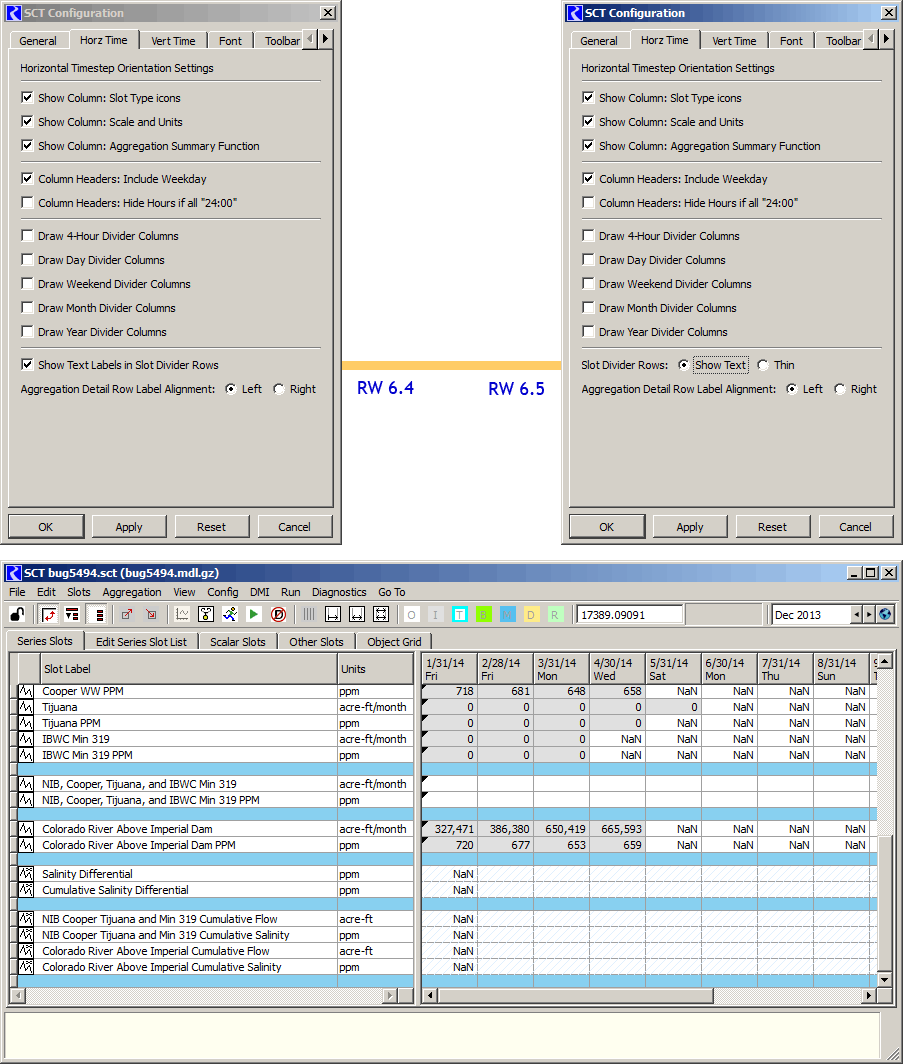Open run control with running figure icon
The height and width of the screenshot is (1064, 903).
pyautogui.click(x=230, y=615)
